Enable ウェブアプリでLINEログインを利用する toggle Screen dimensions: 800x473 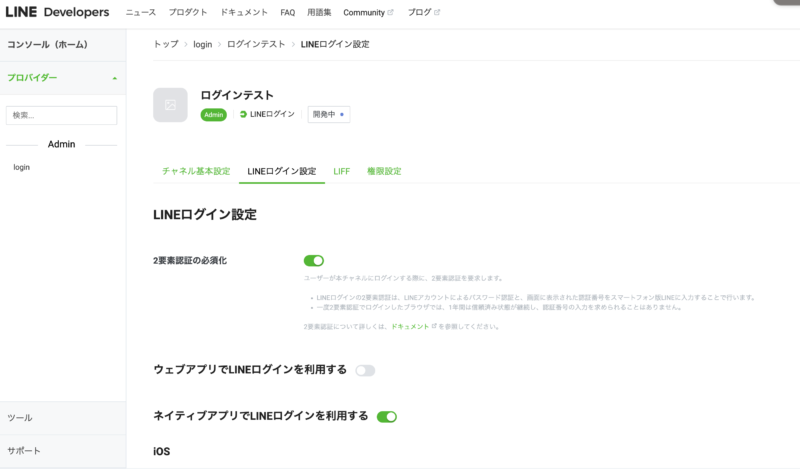365,370
